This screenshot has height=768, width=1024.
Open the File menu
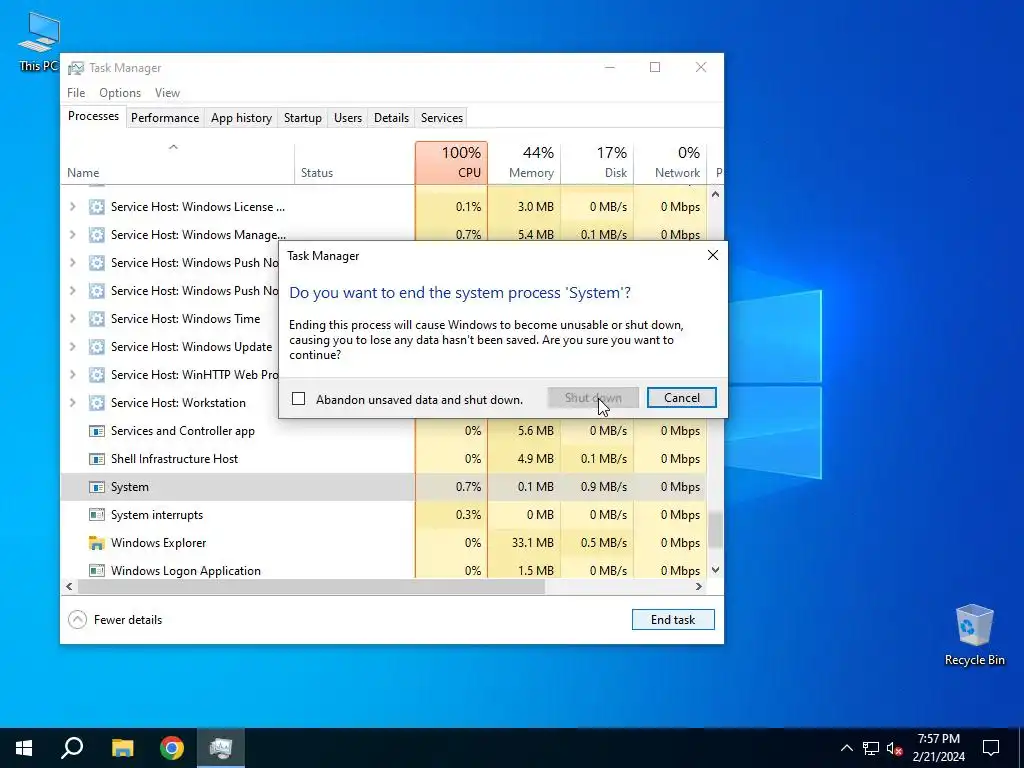pos(76,93)
